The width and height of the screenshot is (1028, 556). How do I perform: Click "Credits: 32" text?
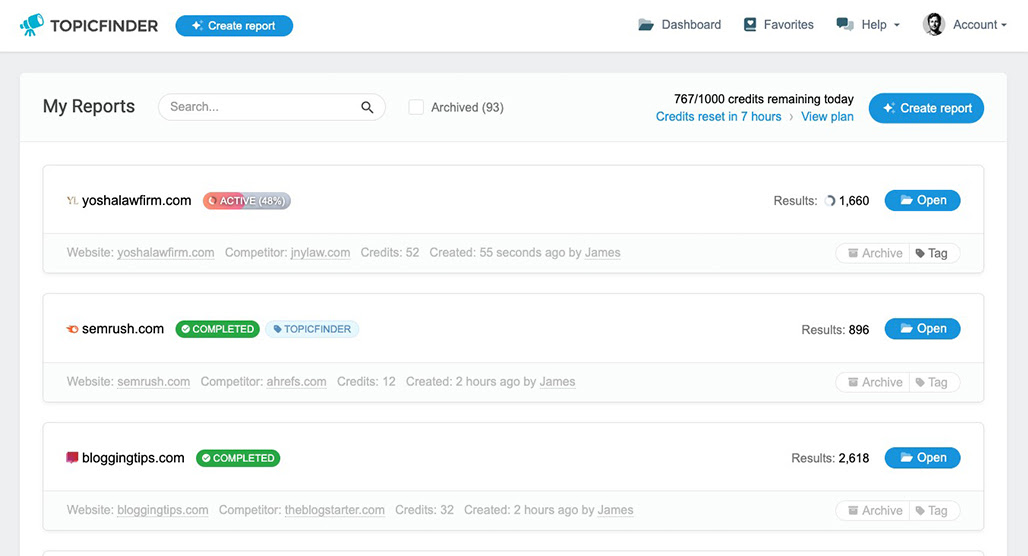pos(424,510)
